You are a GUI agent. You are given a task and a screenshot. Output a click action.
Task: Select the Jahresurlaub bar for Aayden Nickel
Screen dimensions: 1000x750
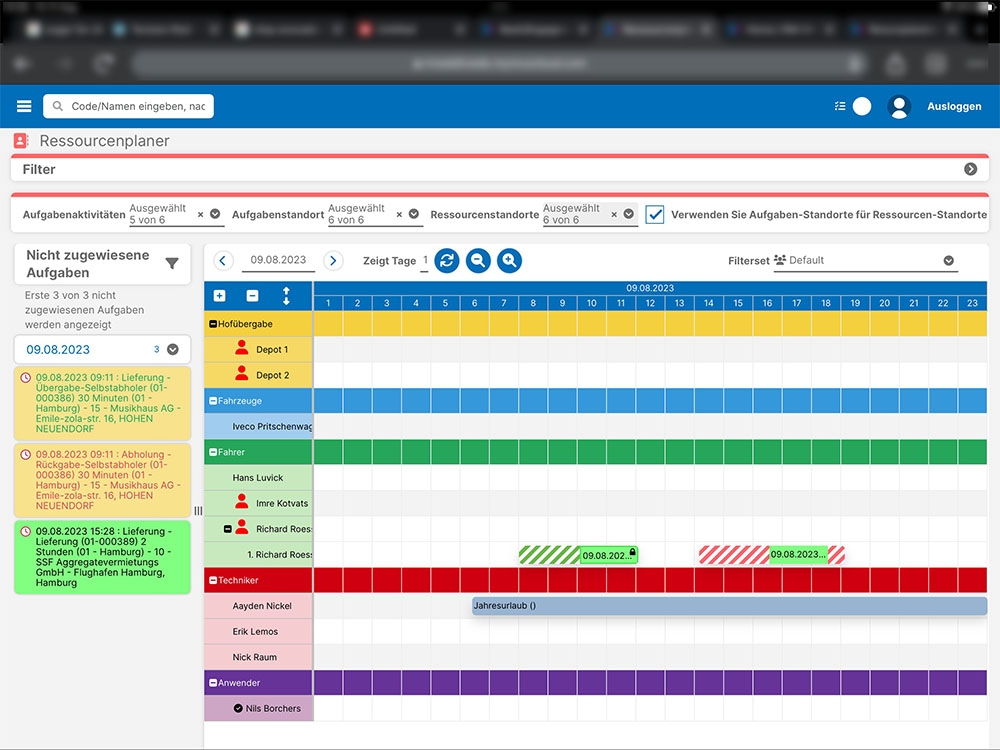tap(729, 606)
